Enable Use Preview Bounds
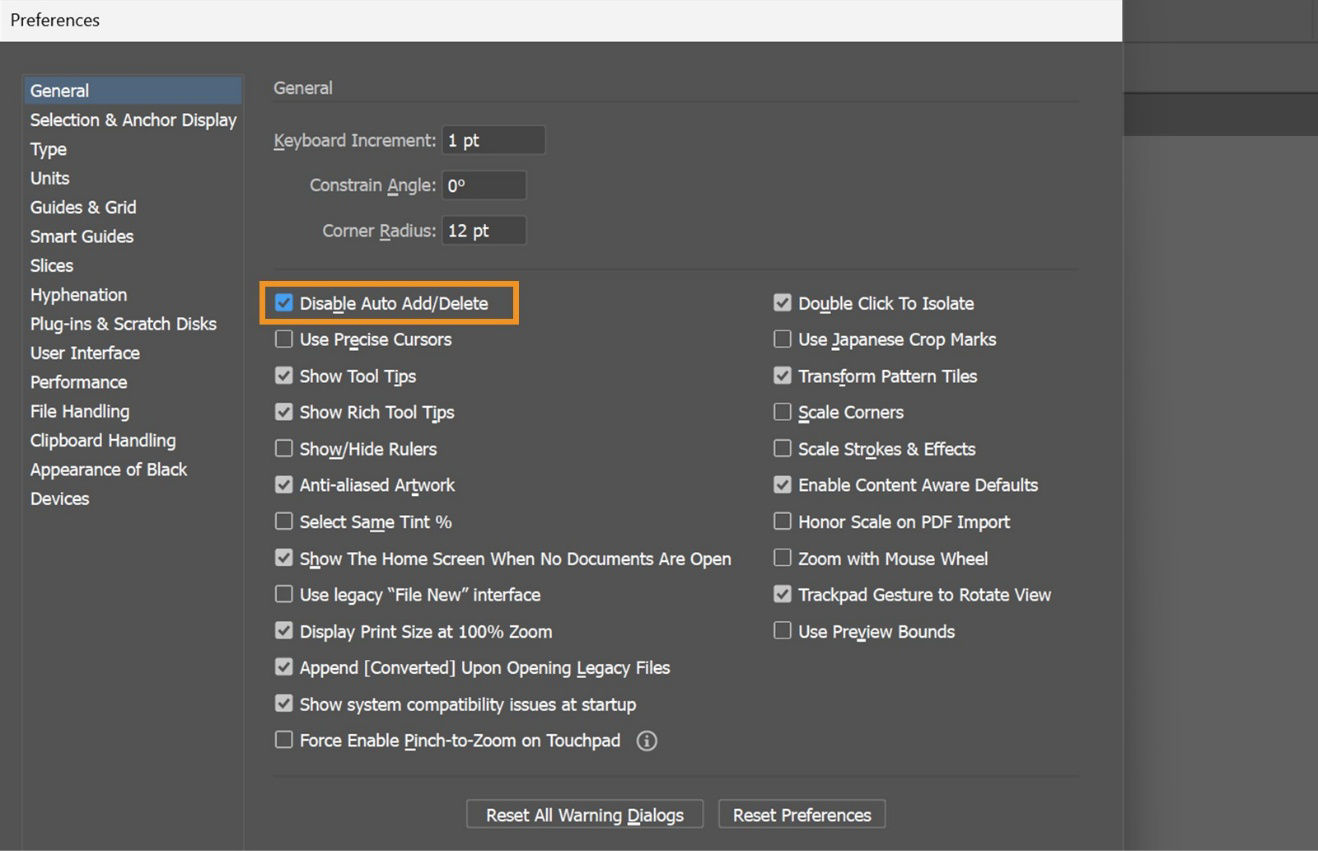The width and height of the screenshot is (1318, 851). click(x=783, y=630)
